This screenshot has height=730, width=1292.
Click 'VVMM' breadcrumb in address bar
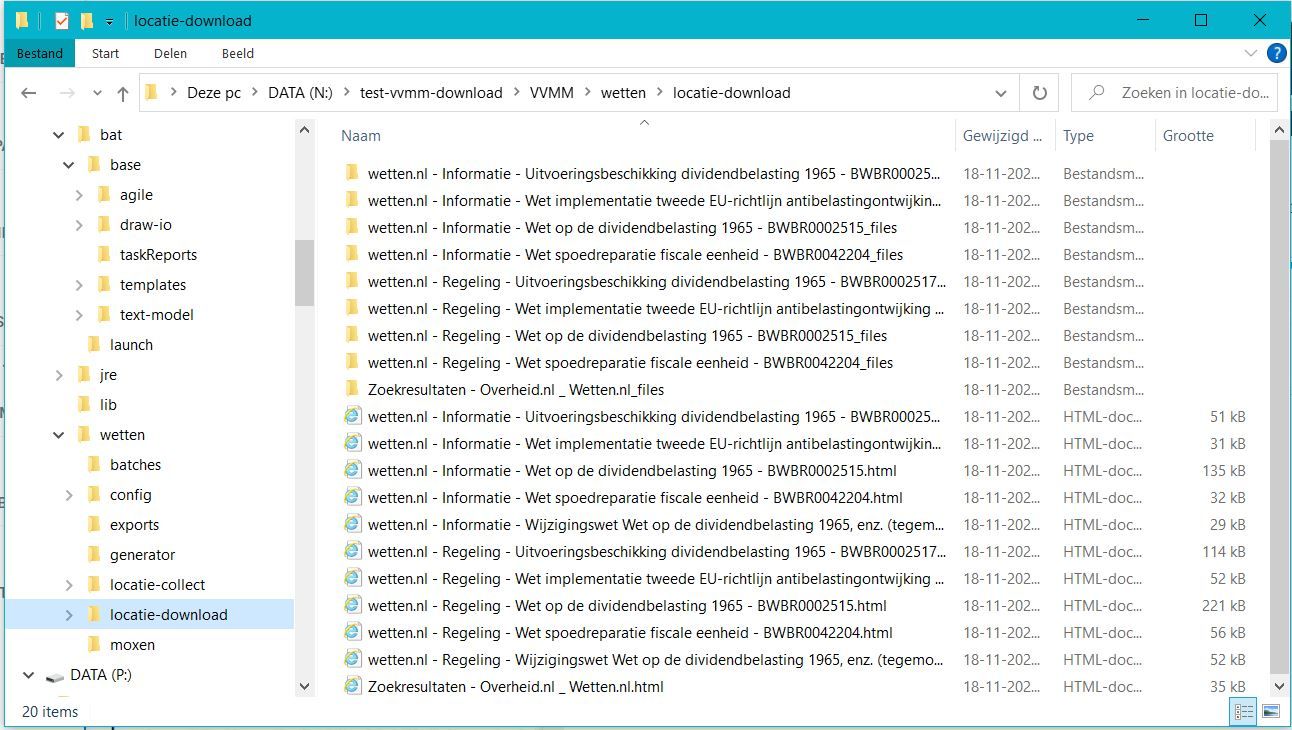point(552,93)
